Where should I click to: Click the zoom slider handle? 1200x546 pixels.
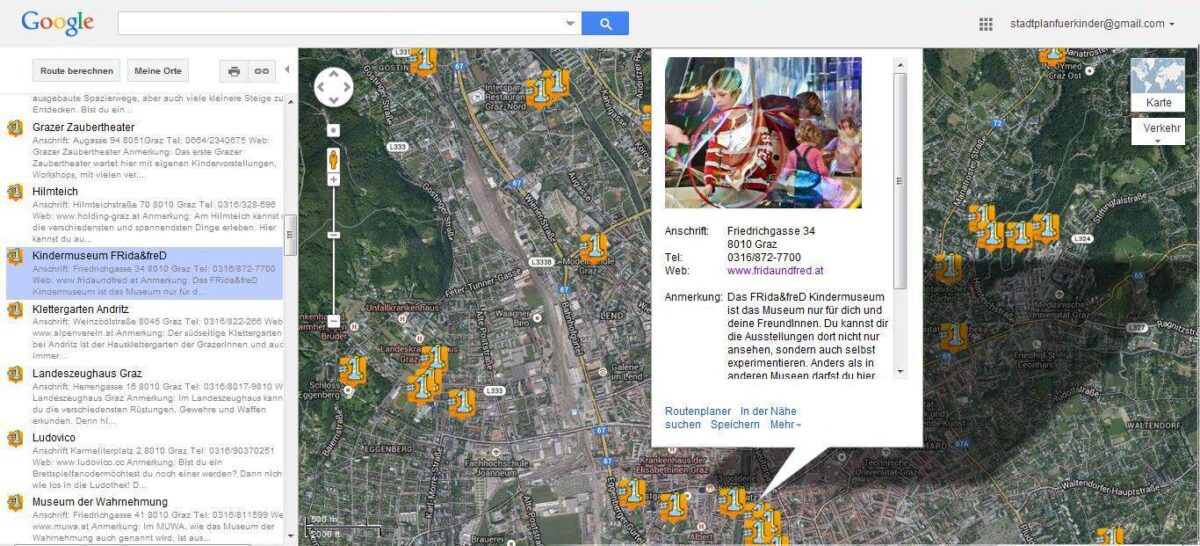click(x=333, y=235)
